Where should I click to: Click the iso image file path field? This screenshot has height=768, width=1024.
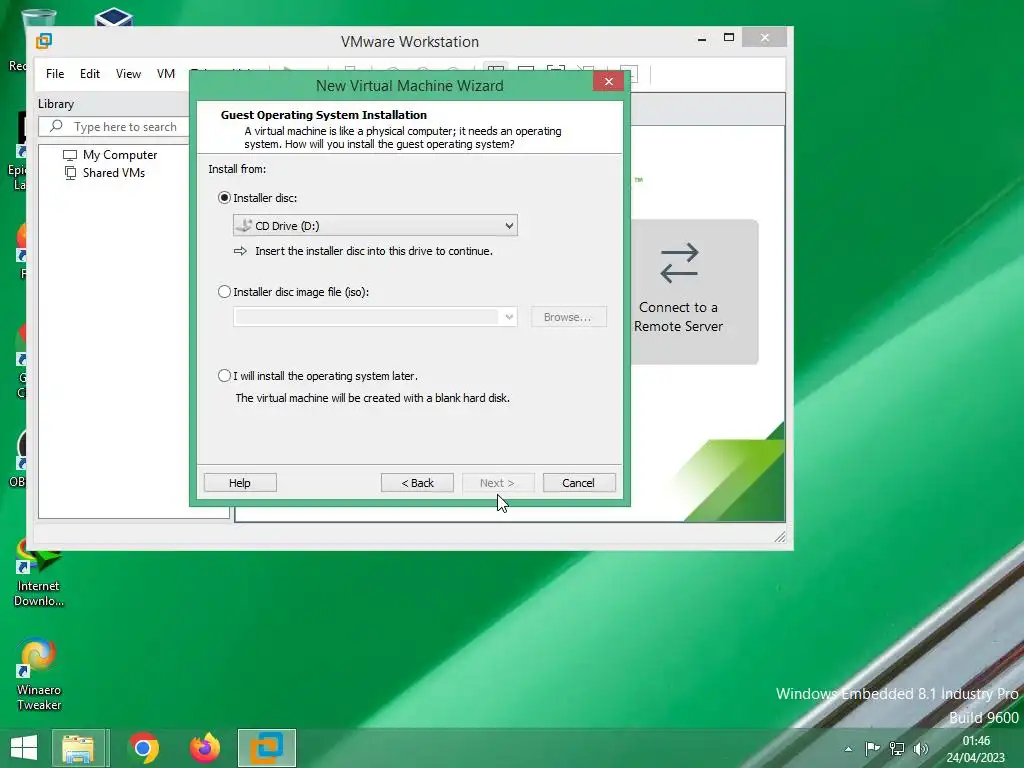pos(367,317)
